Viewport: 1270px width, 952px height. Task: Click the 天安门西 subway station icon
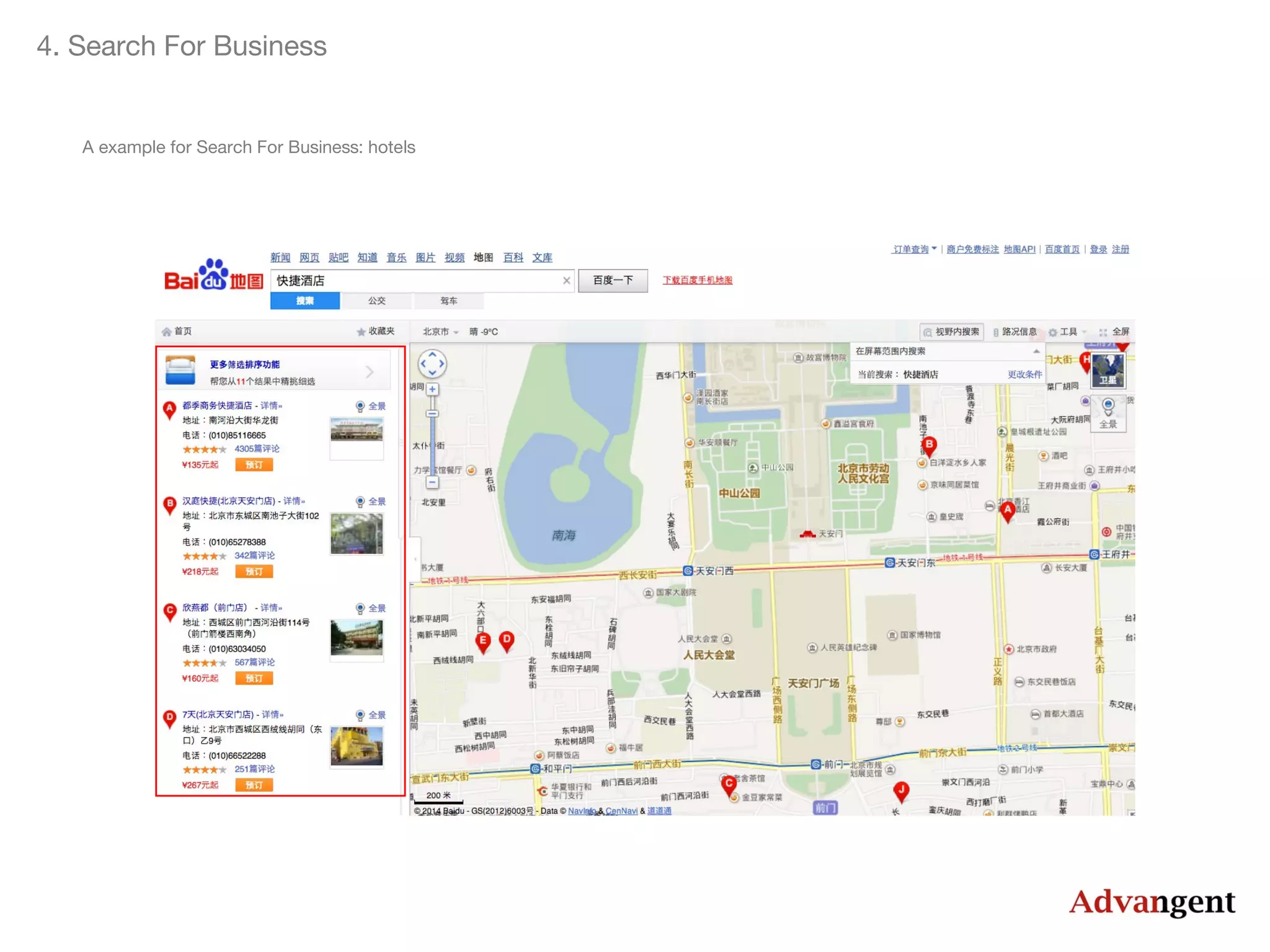pyautogui.click(x=688, y=571)
